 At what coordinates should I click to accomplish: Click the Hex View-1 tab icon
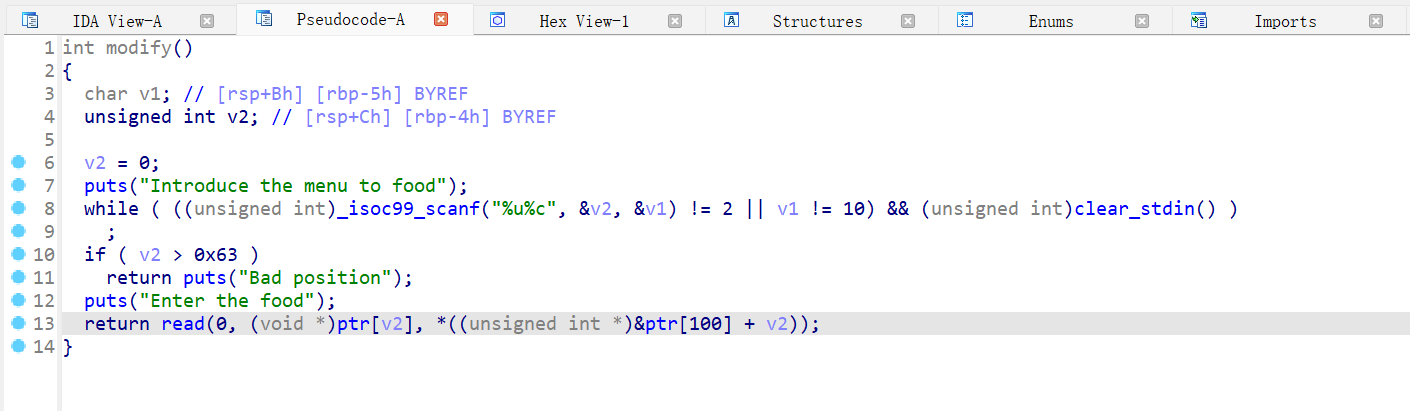497,20
